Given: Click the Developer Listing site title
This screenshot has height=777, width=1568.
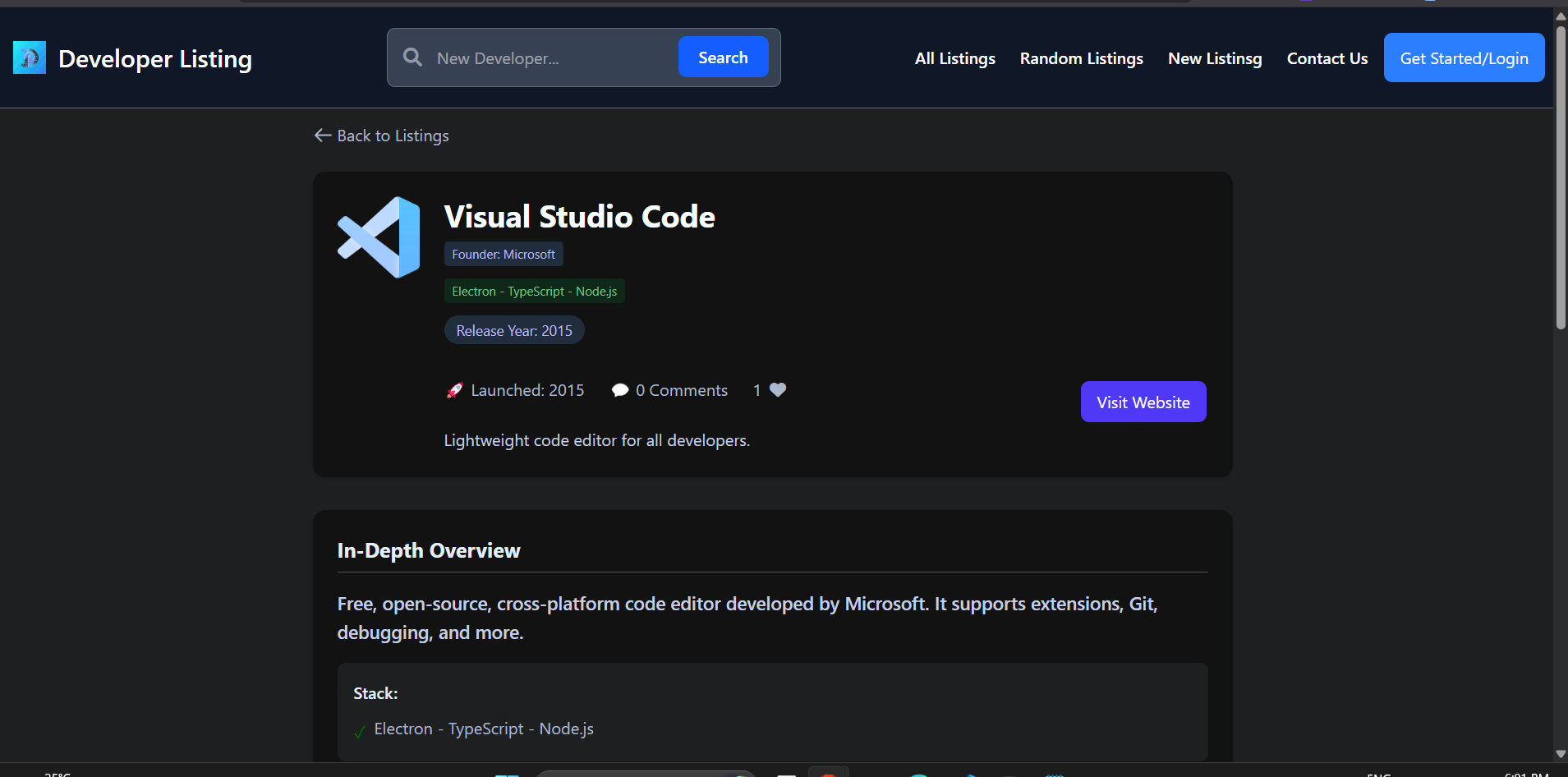Looking at the screenshot, I should pyautogui.click(x=155, y=58).
